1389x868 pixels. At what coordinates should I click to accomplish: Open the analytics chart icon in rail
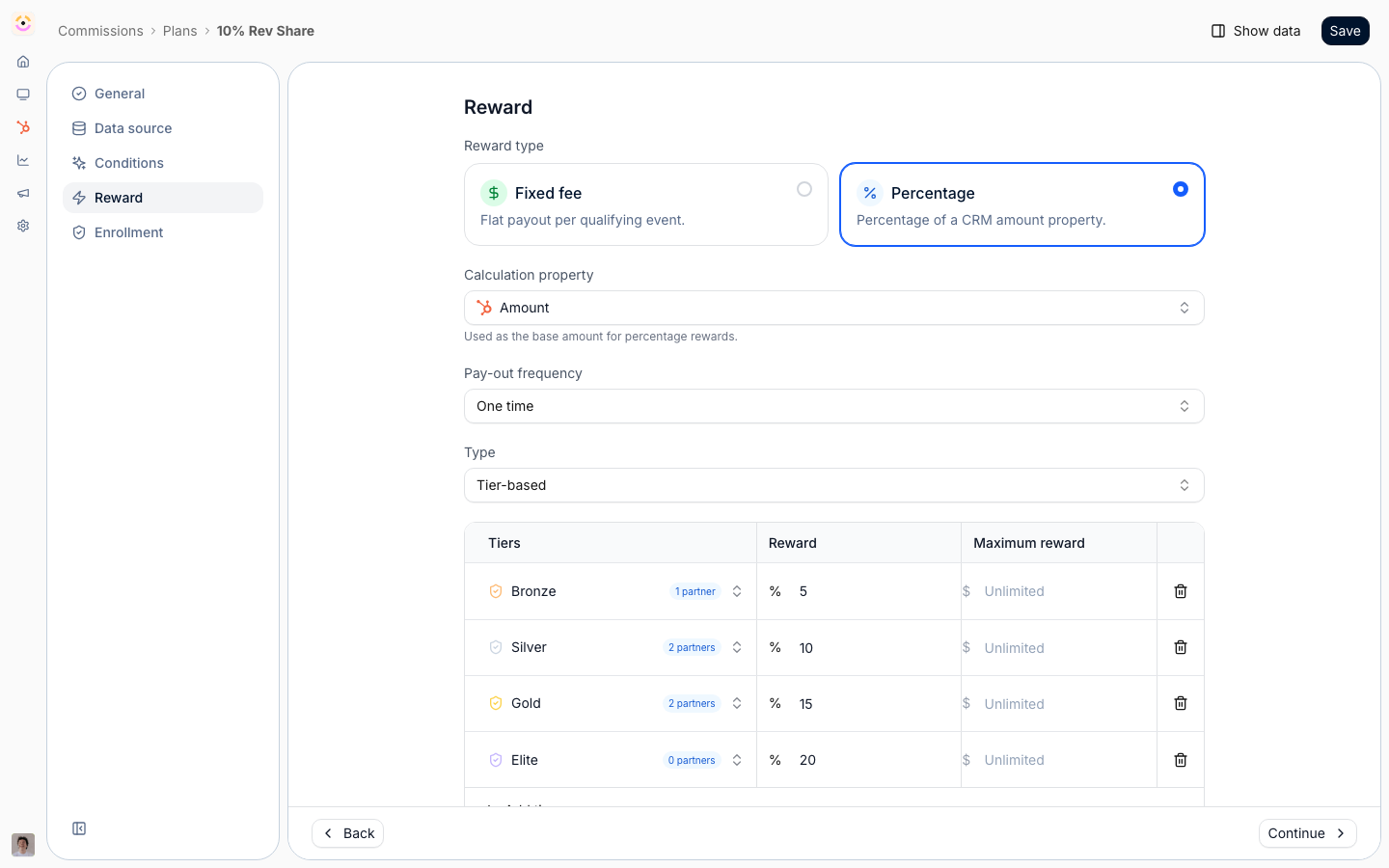click(23, 160)
